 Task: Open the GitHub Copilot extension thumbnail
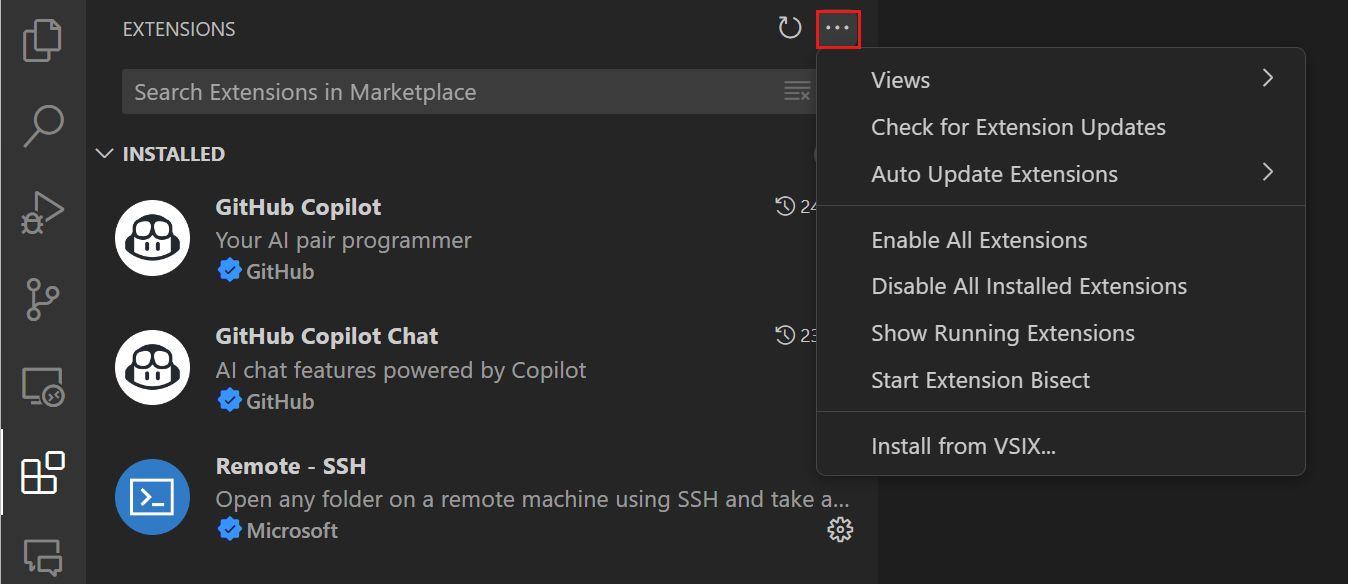pyautogui.click(x=152, y=237)
